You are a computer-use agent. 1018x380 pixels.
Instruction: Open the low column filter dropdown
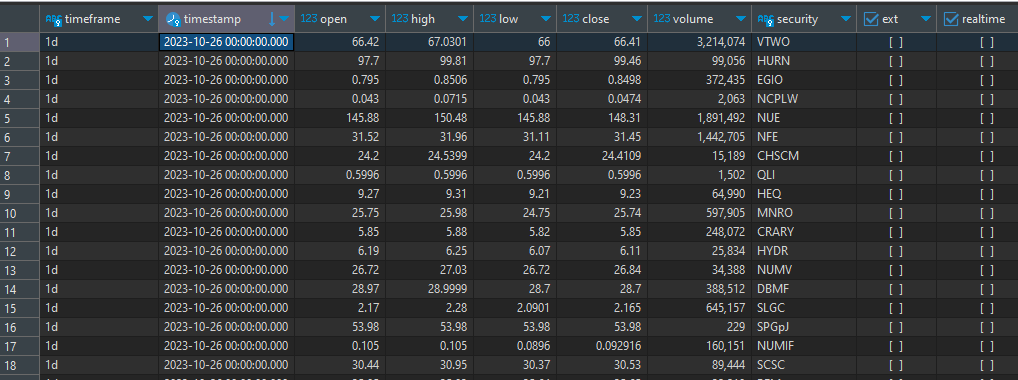[545, 19]
